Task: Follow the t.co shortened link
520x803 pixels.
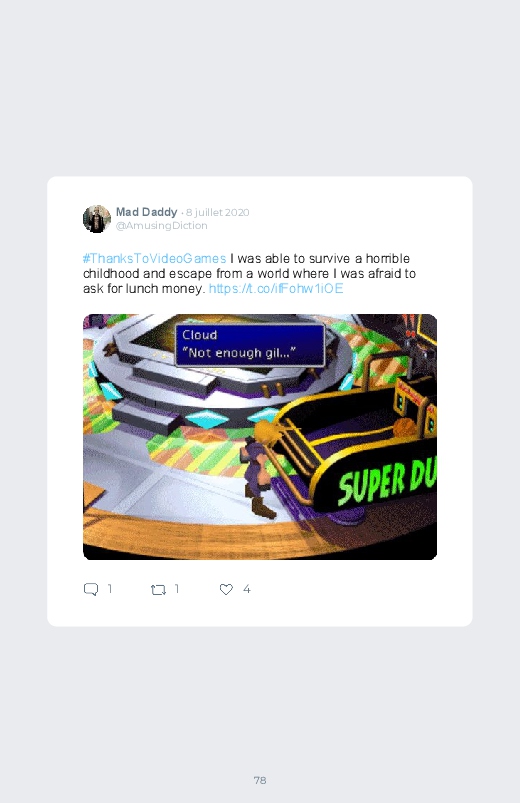Action: tap(276, 289)
